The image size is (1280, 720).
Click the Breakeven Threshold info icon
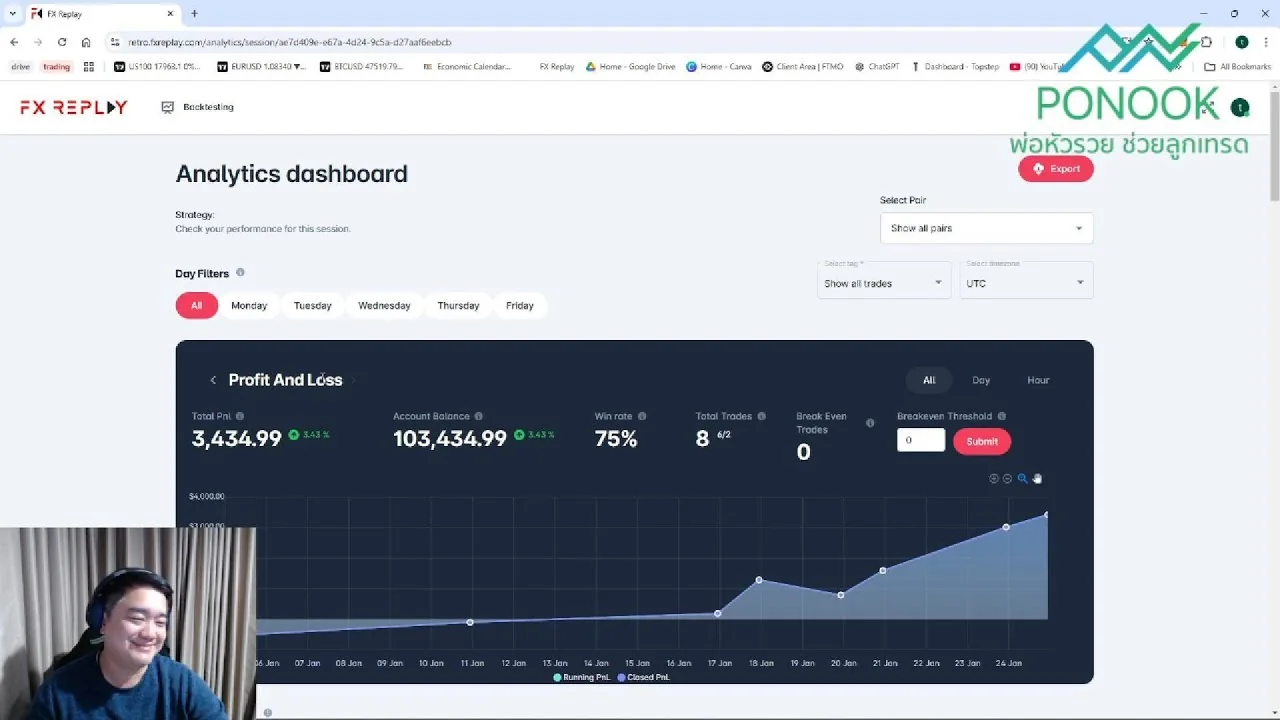[1001, 416]
